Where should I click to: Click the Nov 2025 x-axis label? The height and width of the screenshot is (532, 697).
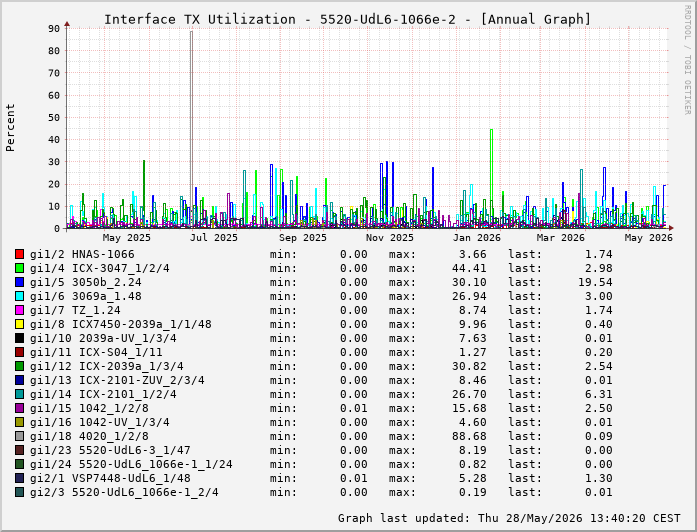390,238
